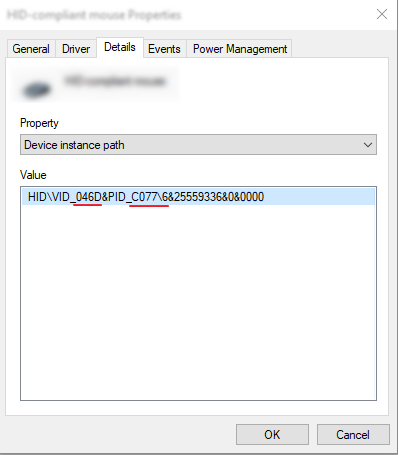Click the blurred mouse device icon
The height and width of the screenshot is (455, 399).
coord(36,89)
